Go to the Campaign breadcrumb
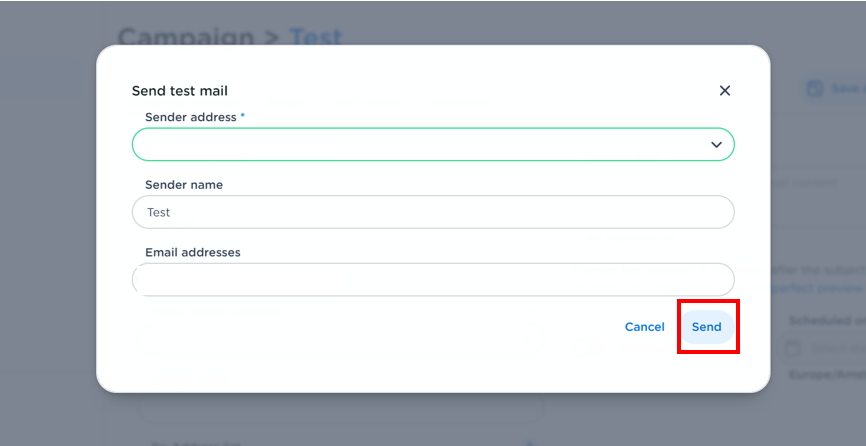 (186, 38)
